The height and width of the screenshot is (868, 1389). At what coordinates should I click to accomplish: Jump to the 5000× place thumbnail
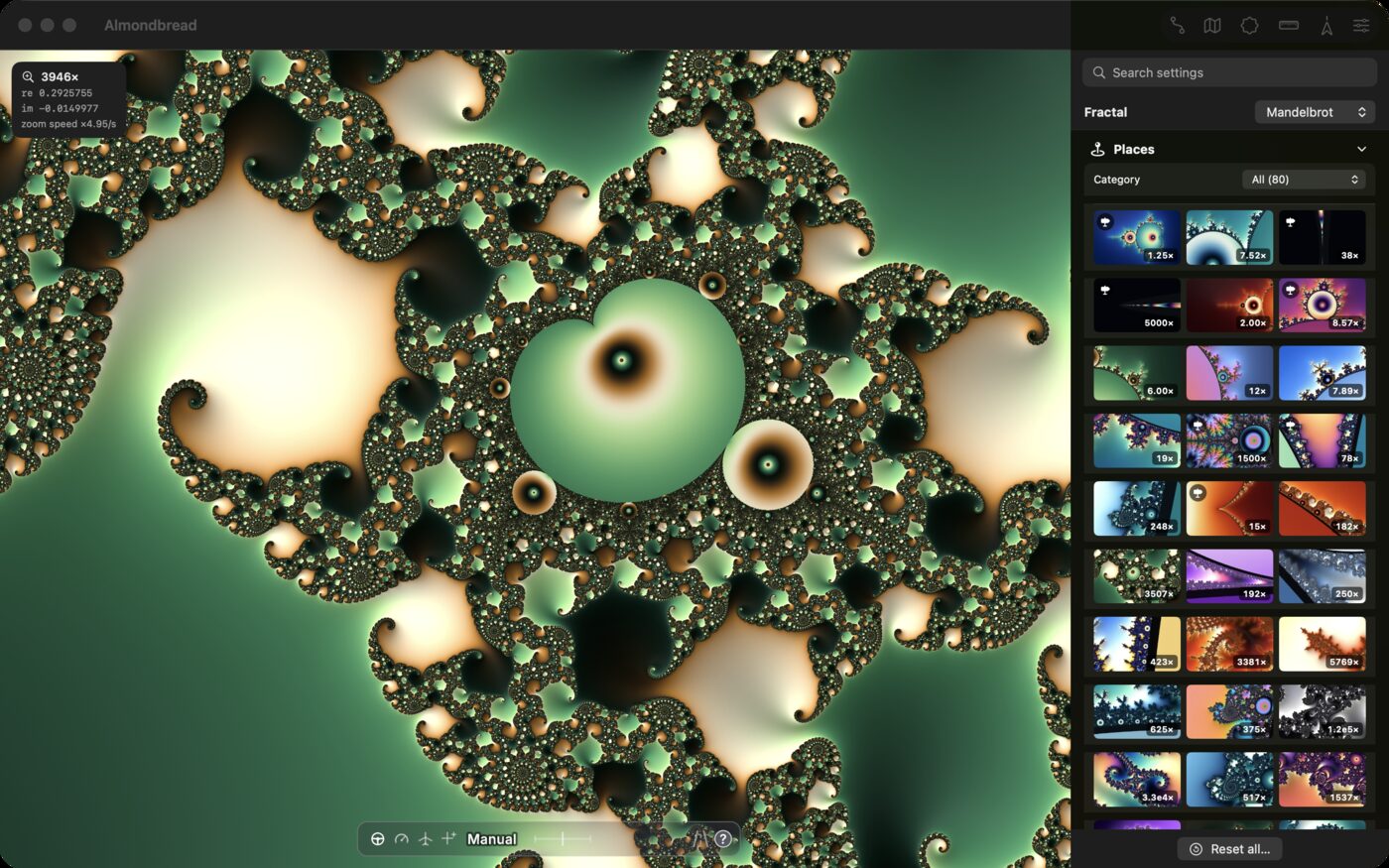pyautogui.click(x=1137, y=305)
